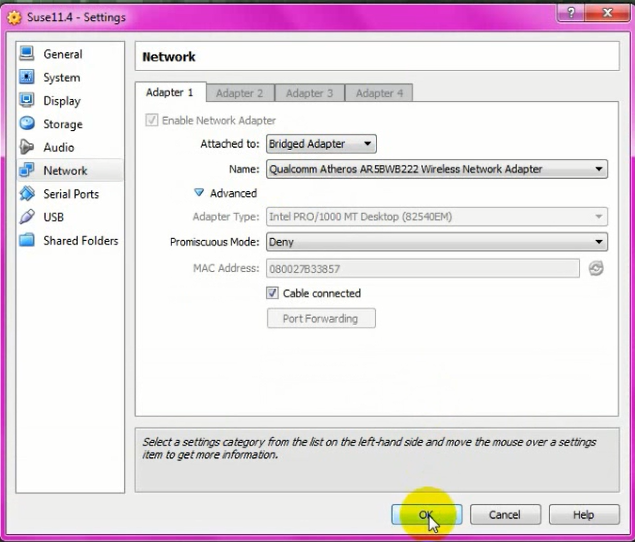Generate a new MAC address with refresh icon
635x542 pixels.
tap(596, 268)
